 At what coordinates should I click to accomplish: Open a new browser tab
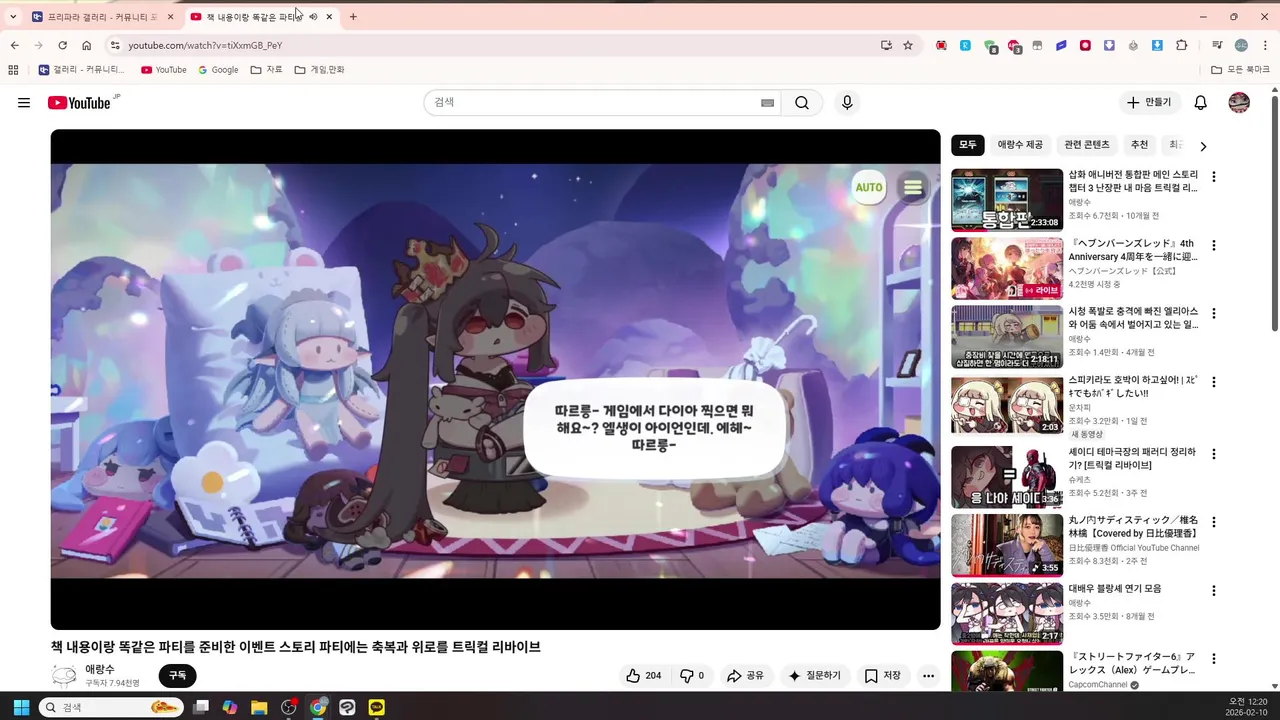[x=353, y=17]
